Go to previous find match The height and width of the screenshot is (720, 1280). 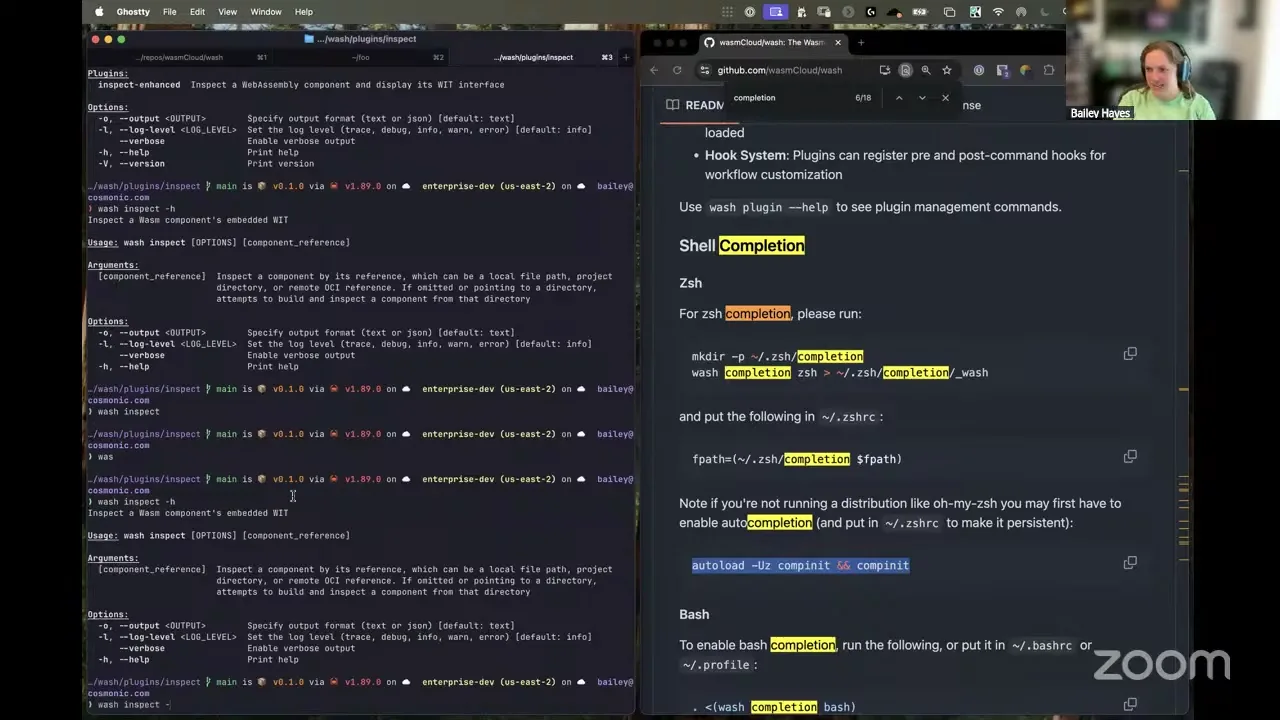899,98
